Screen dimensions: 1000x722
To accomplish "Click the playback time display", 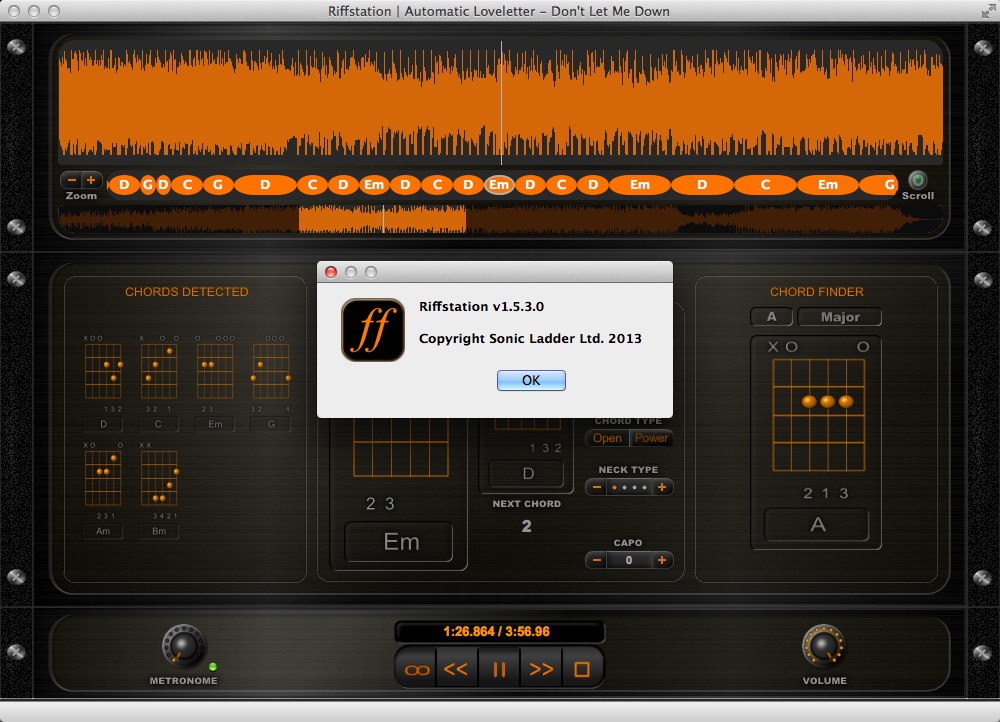I will pyautogui.click(x=499, y=631).
